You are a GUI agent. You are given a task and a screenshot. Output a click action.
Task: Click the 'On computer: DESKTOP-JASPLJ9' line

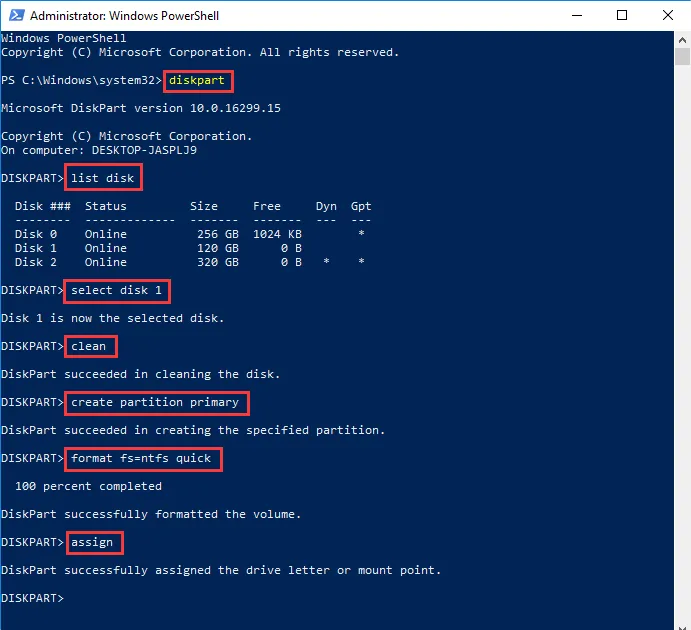(99, 150)
